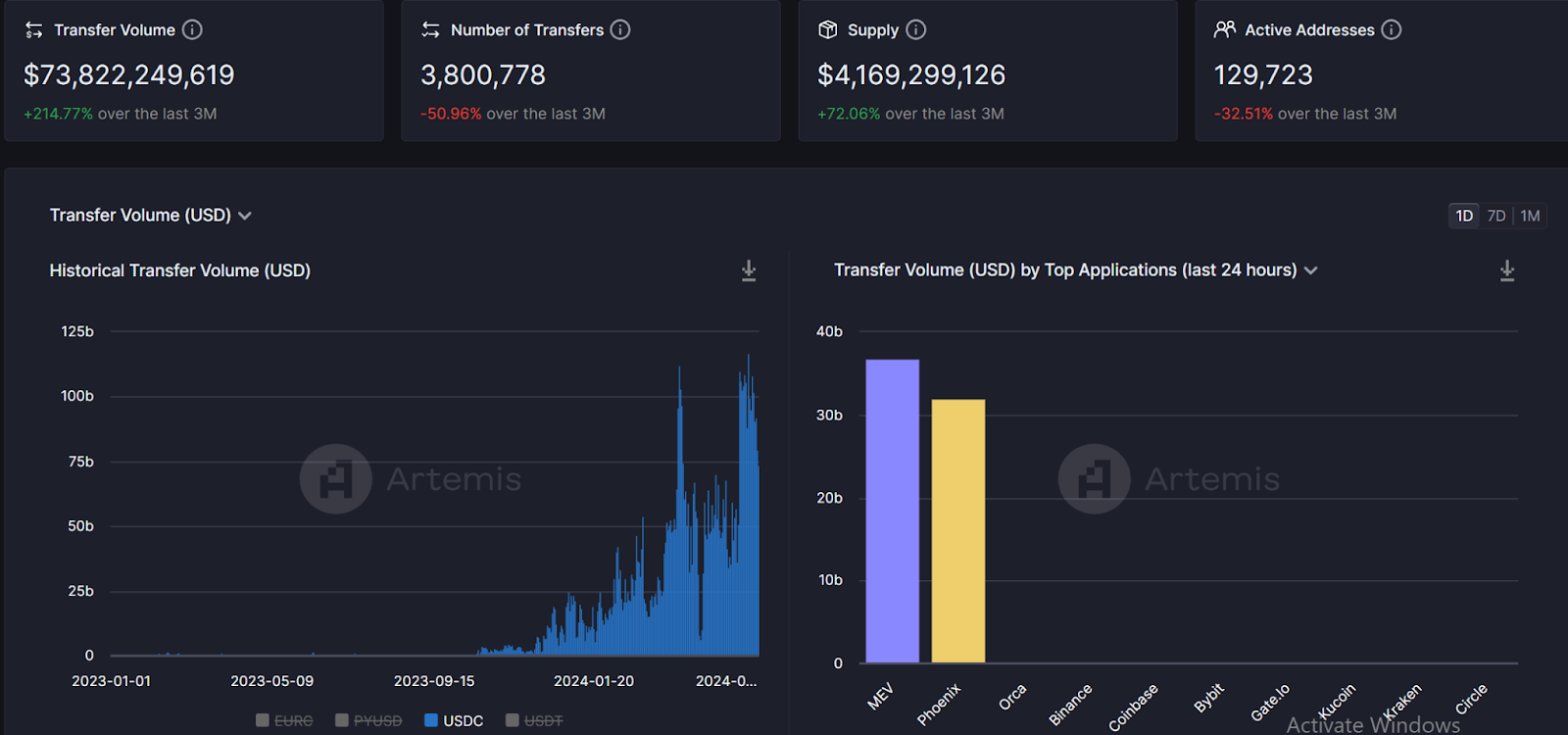Switch to the 7D timeframe
This screenshot has width=1568, height=735.
[x=1496, y=216]
